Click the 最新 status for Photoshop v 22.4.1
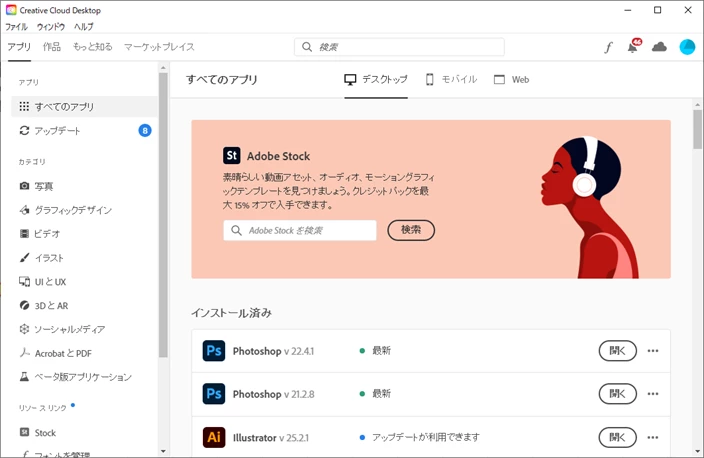Screen dimensions: 704x458 (x=381, y=350)
